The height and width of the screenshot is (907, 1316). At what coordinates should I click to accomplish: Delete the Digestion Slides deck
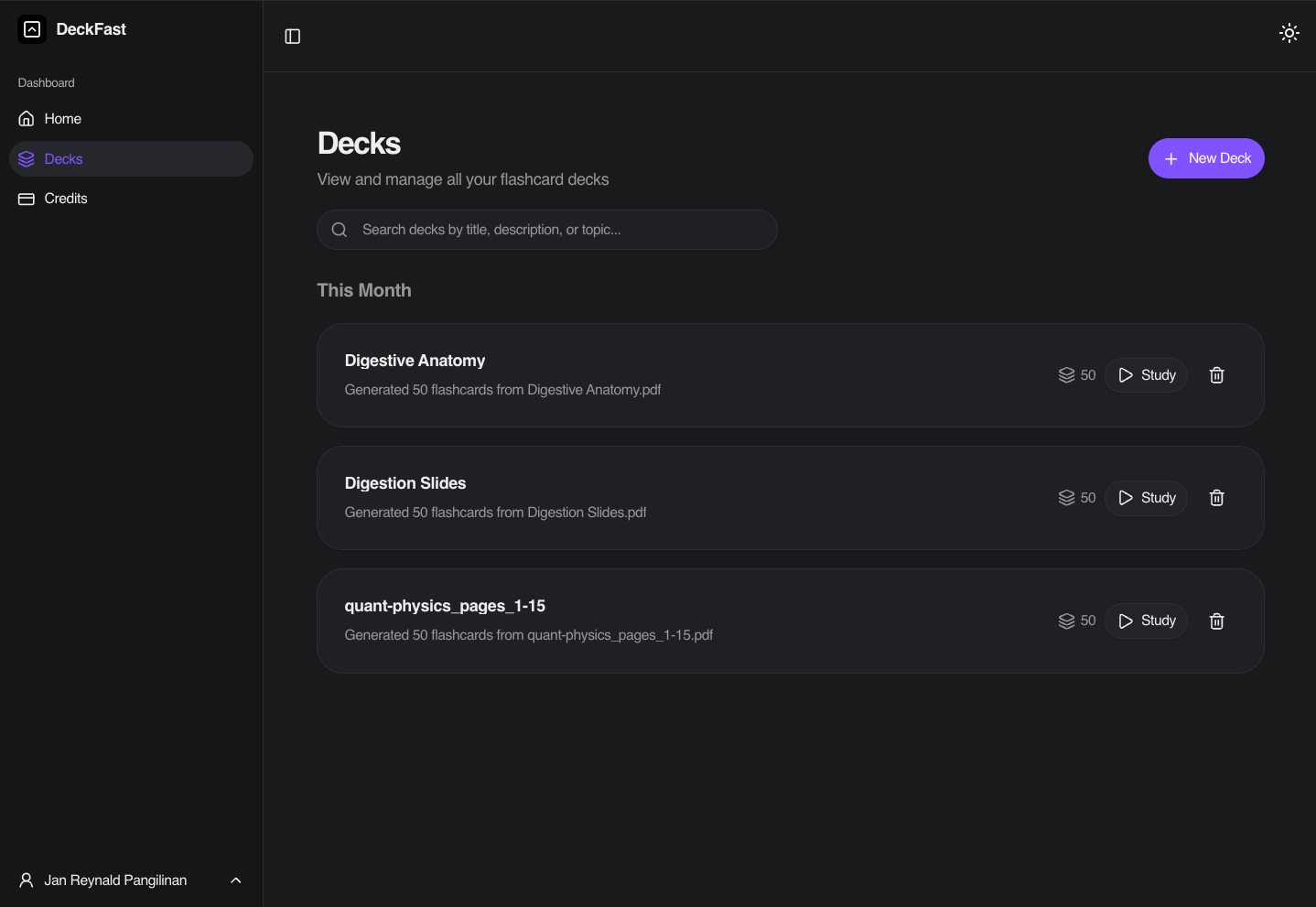tap(1216, 498)
